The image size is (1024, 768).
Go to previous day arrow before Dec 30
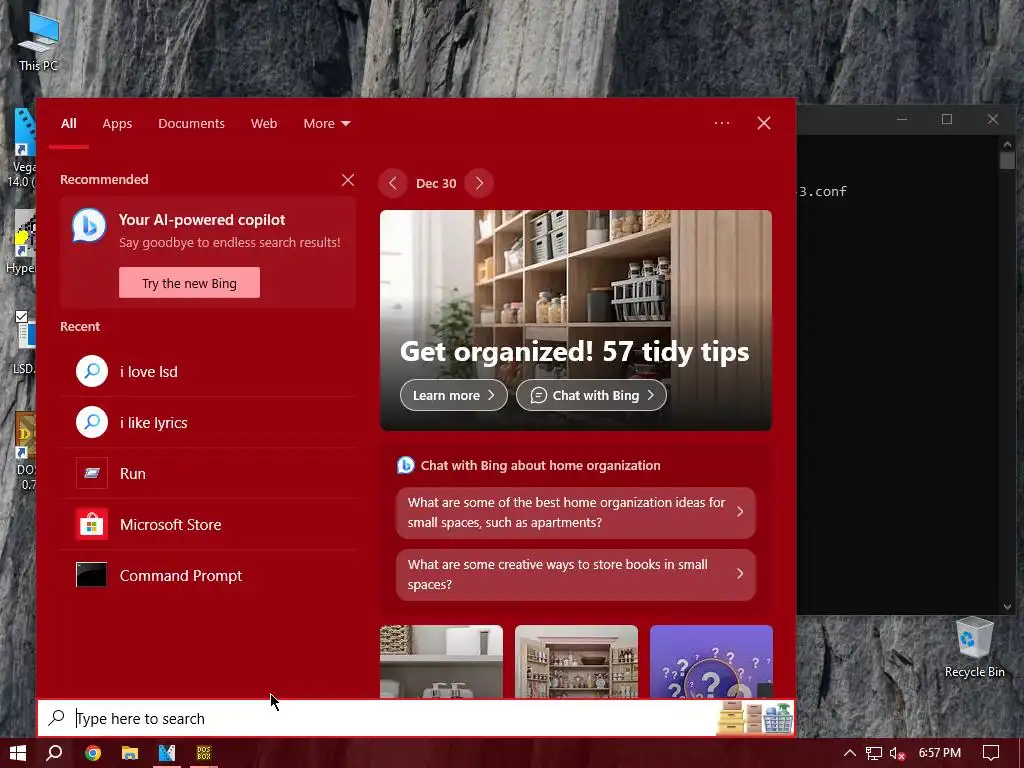tap(392, 184)
